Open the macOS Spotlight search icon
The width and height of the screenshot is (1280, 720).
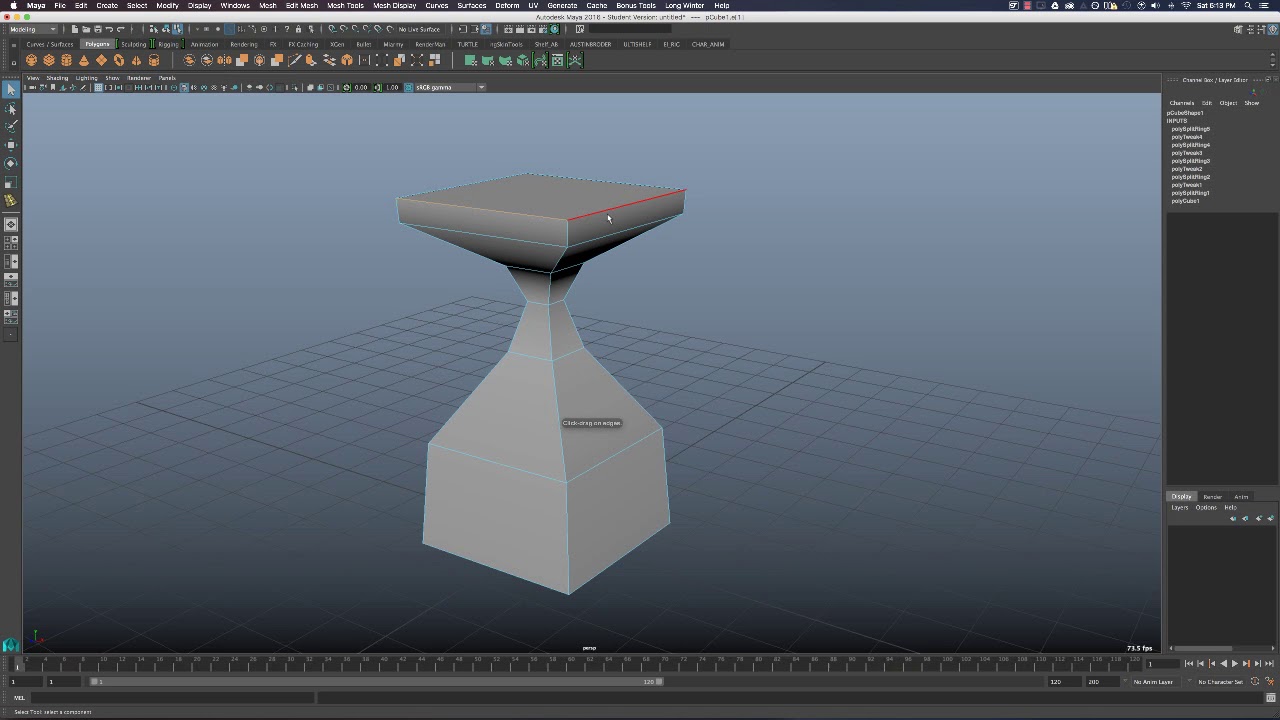click(x=1248, y=5)
